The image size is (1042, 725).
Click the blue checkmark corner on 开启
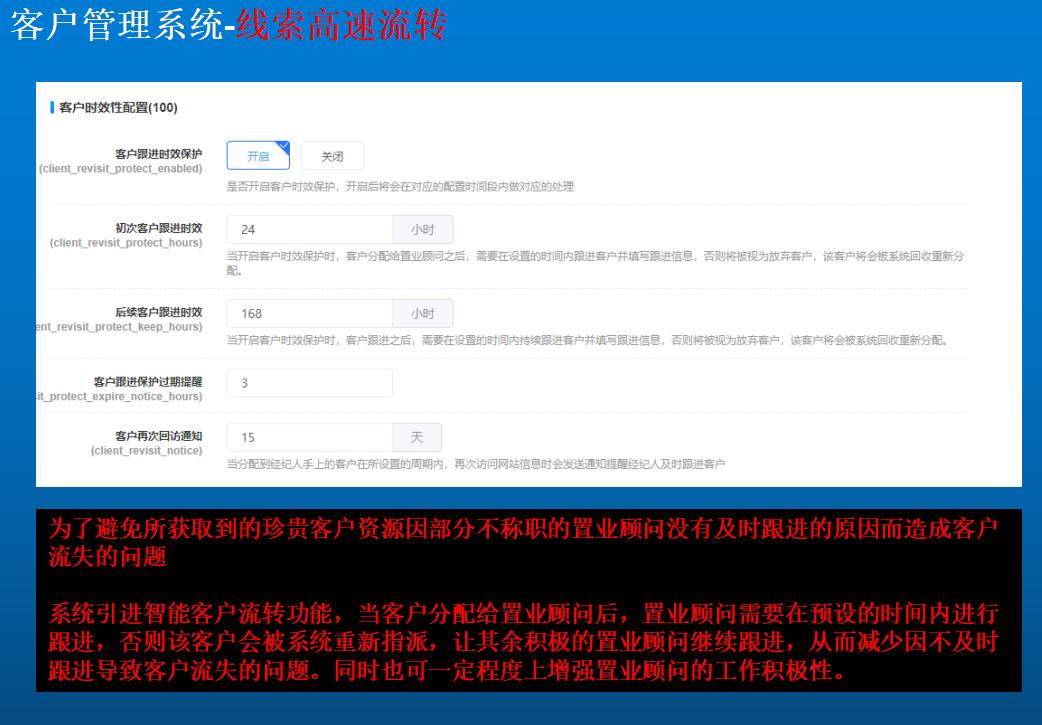tap(284, 146)
